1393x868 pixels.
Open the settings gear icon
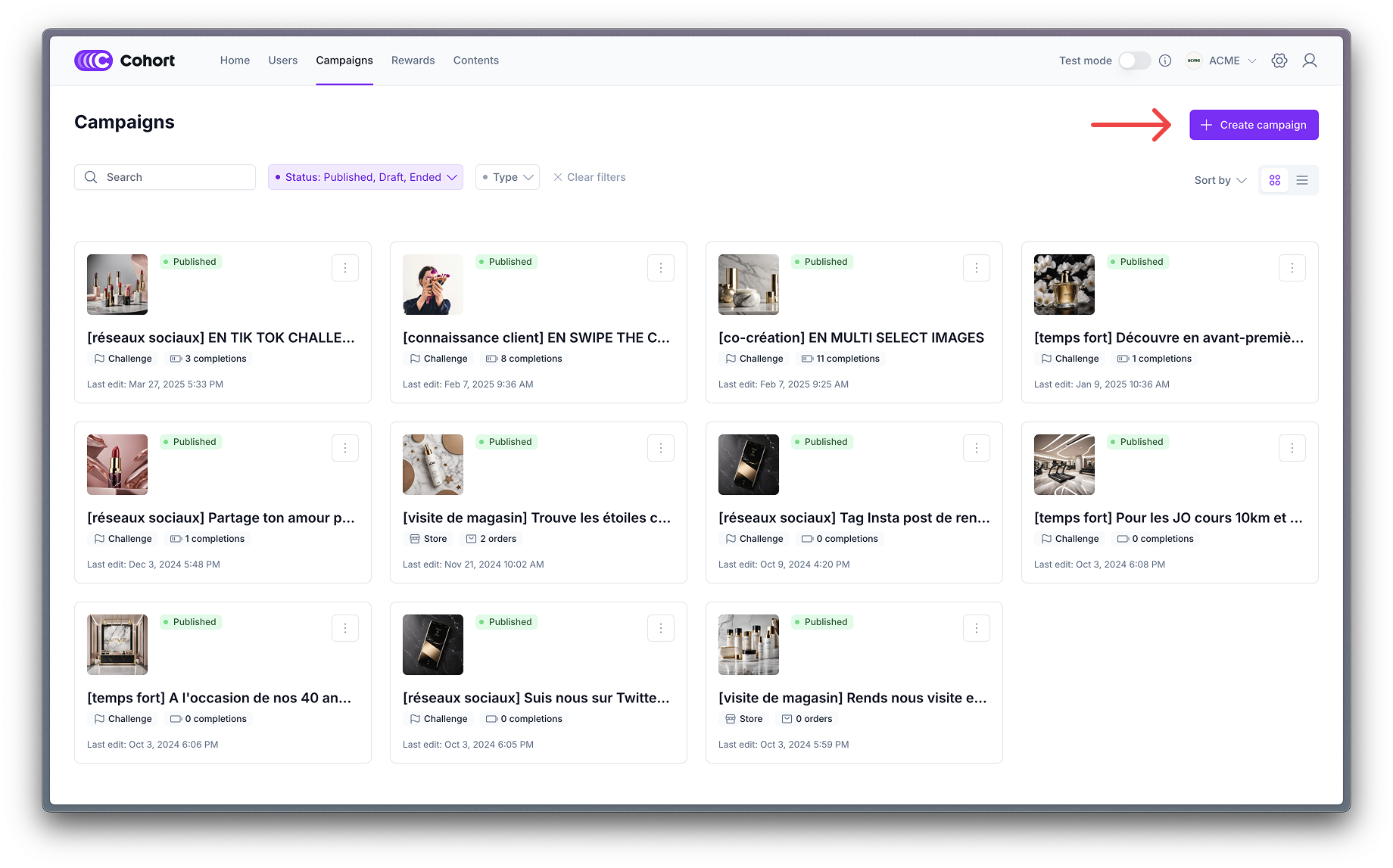(1279, 61)
